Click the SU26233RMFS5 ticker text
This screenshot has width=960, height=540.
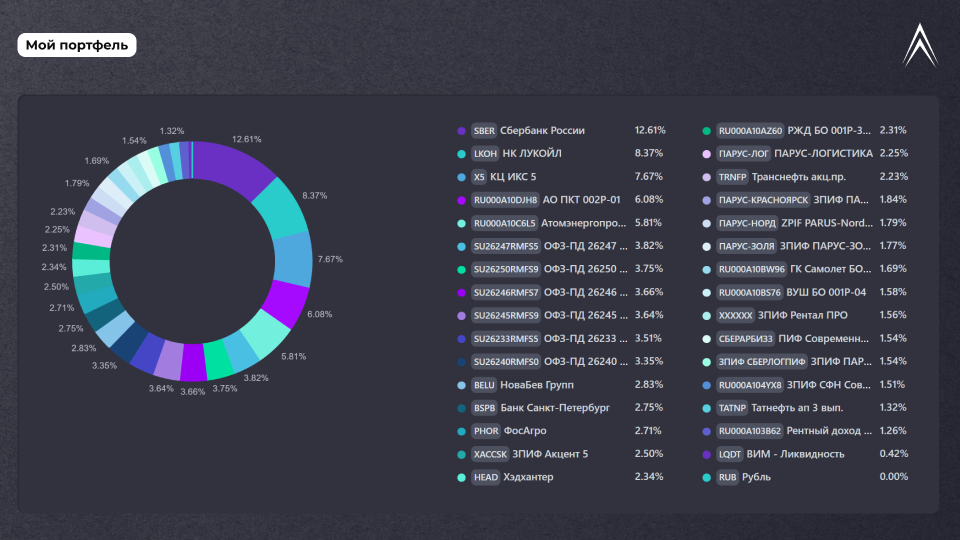pos(506,339)
